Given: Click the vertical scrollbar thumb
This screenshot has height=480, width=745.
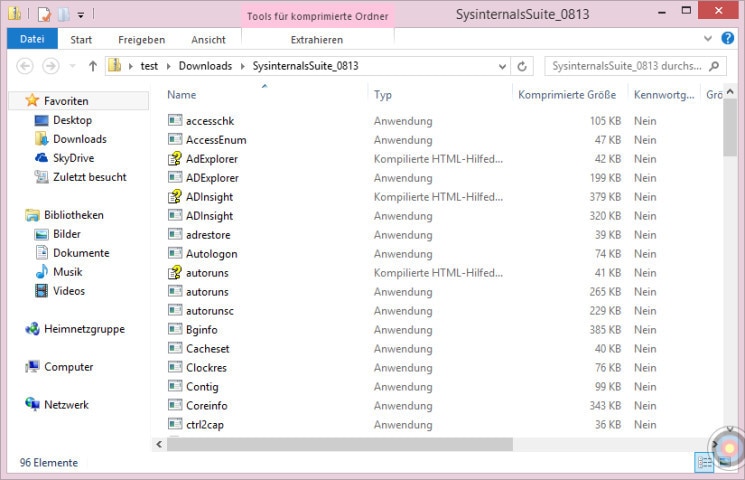Looking at the screenshot, I should (730, 128).
